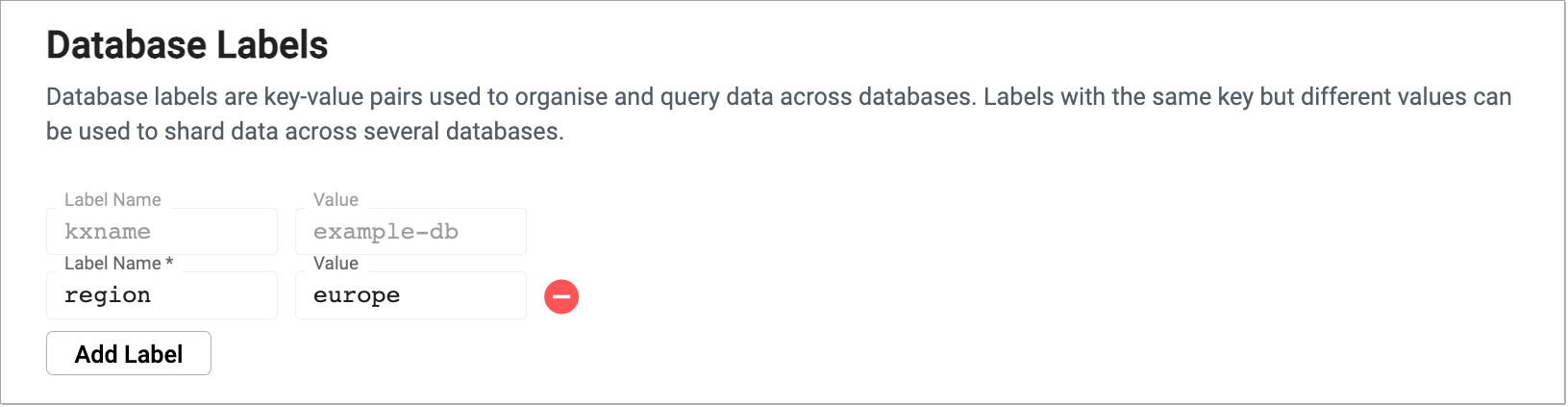Click the asterisk beside the second Label Name
The width and height of the screenshot is (1568, 407).
[170, 263]
